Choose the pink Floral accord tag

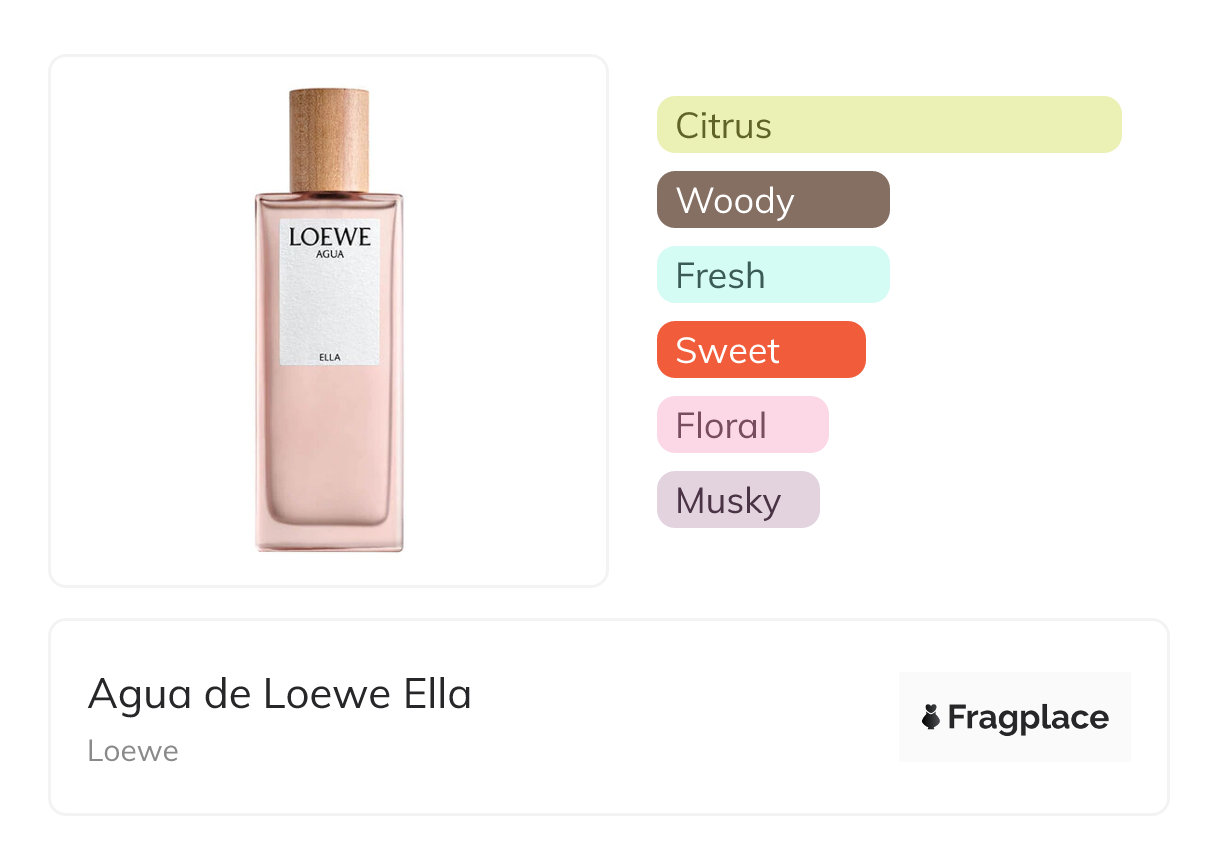click(x=742, y=425)
